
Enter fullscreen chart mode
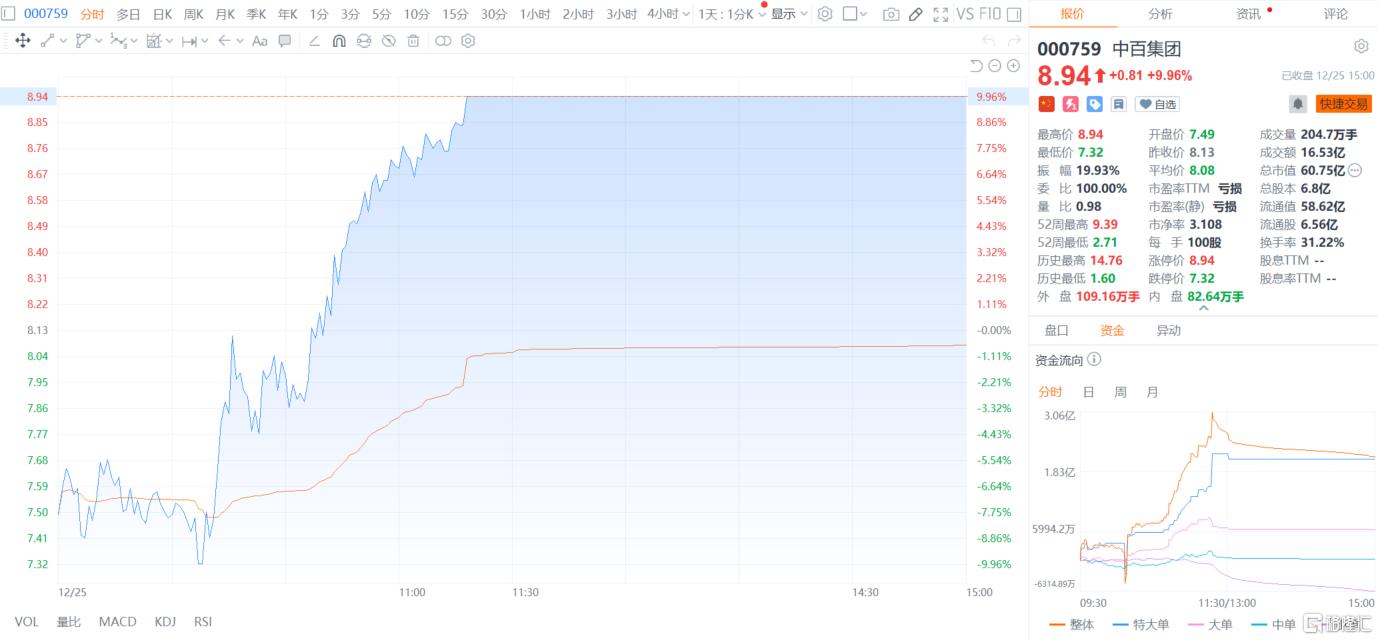pos(940,14)
